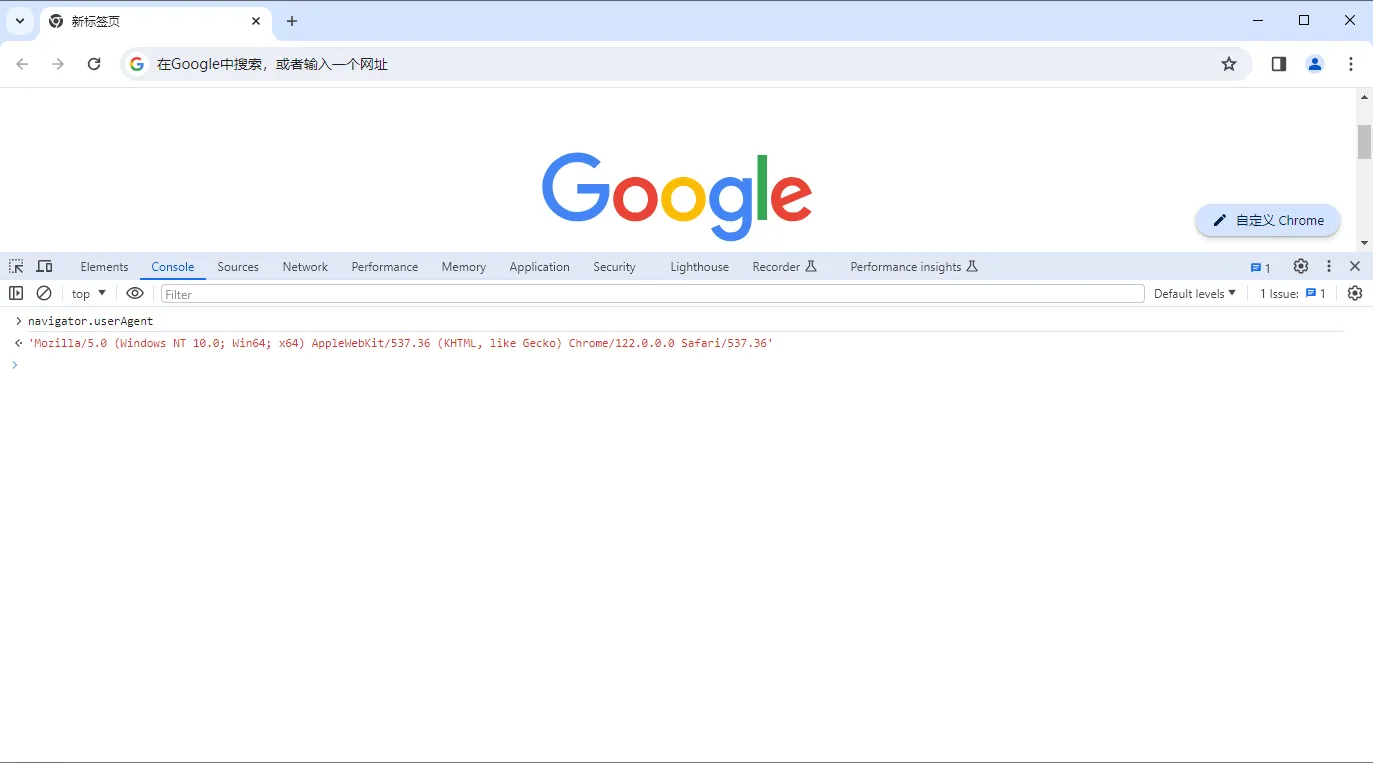Click the inspect element picker icon
Screen dimensions: 1373x763
click(x=16, y=266)
